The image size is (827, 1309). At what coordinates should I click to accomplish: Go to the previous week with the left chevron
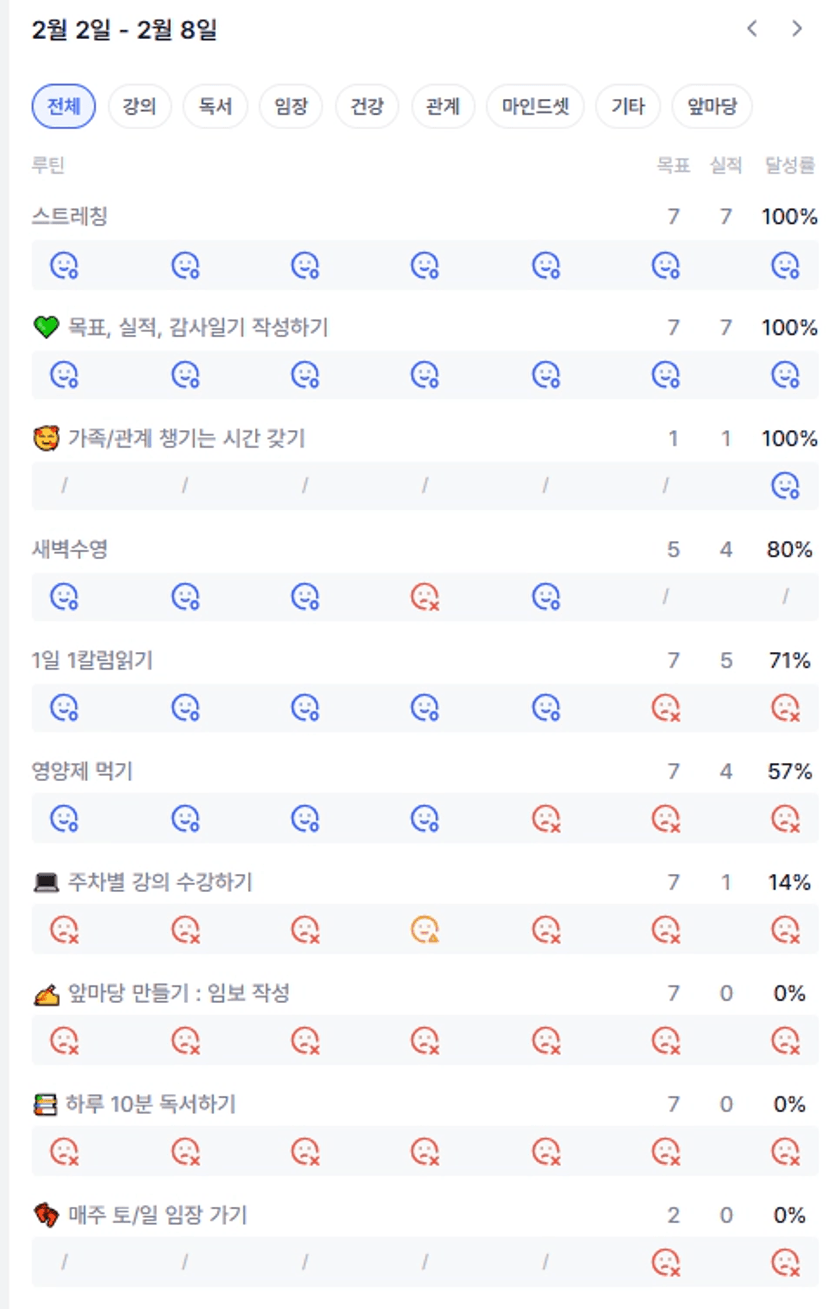[752, 29]
